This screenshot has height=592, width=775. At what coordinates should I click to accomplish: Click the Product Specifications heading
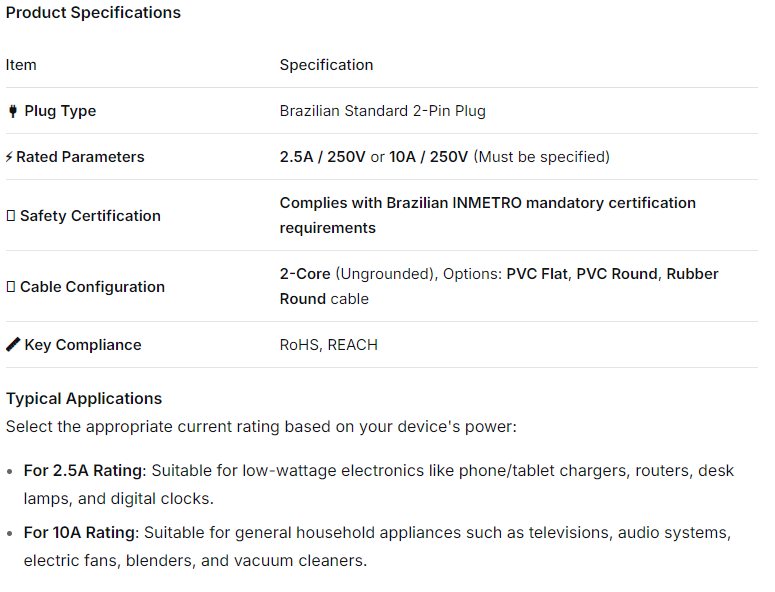pyautogui.click(x=93, y=13)
